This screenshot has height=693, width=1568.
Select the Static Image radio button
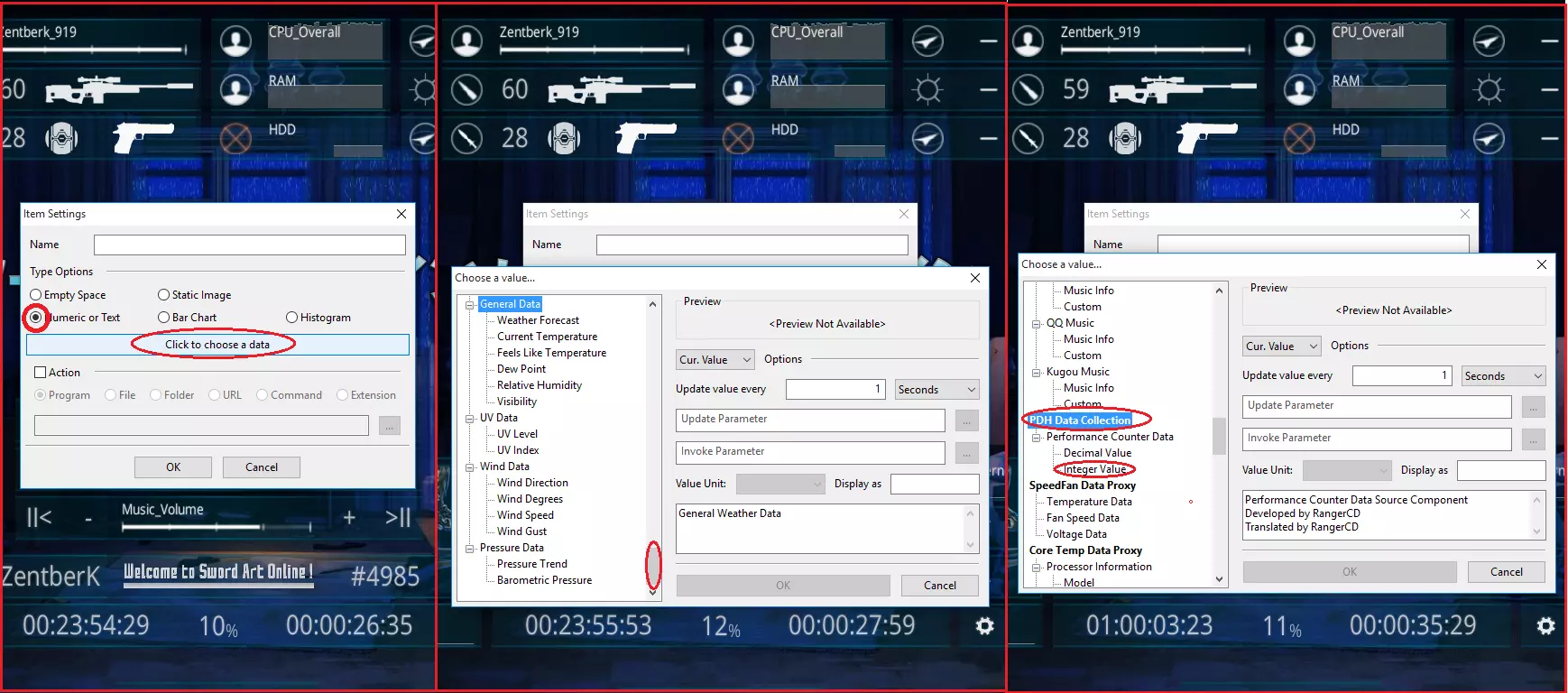point(163,295)
